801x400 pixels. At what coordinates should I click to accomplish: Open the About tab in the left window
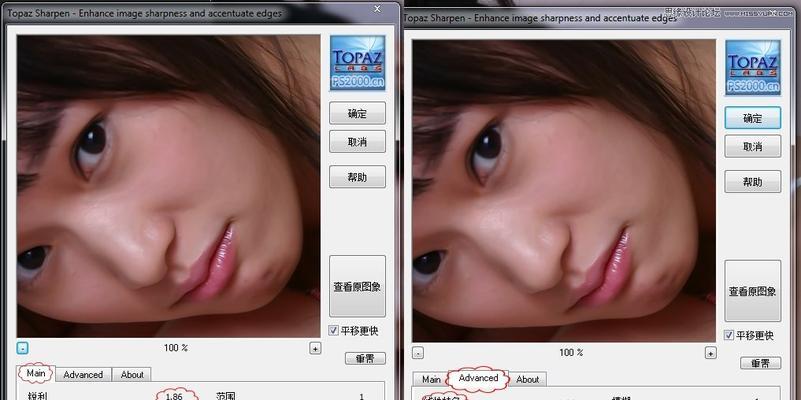pos(132,374)
